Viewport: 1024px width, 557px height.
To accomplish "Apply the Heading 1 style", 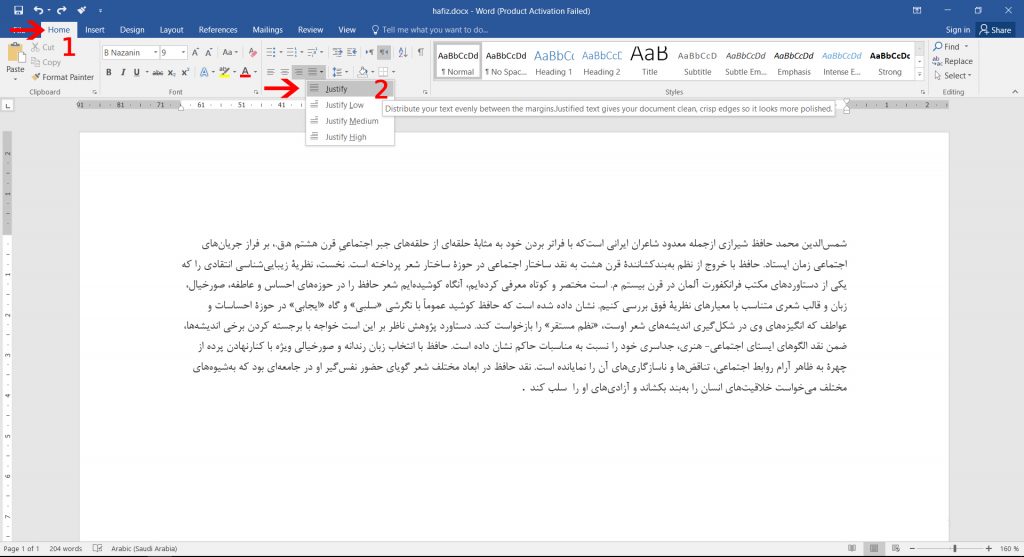I will [554, 61].
